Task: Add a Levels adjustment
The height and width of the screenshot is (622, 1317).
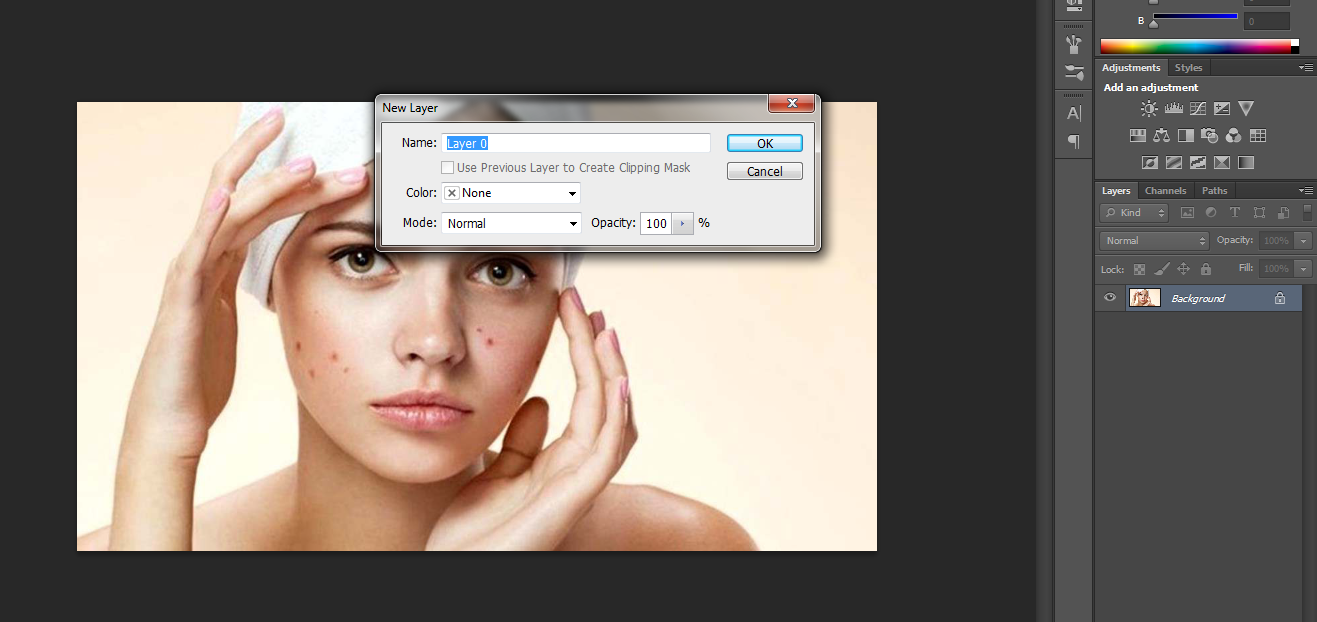Action: pyautogui.click(x=1173, y=109)
